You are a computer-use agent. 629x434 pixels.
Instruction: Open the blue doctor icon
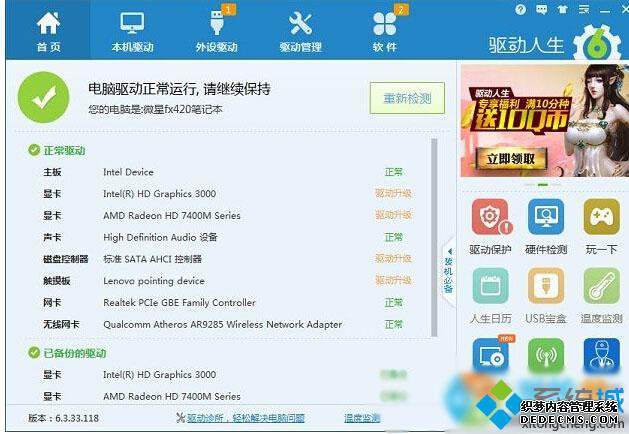coord(601,355)
